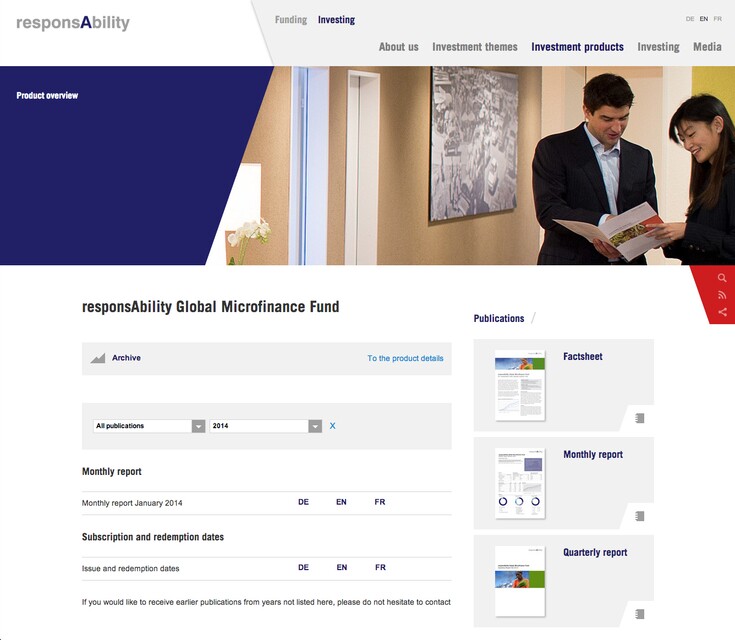
Task: Click the Monthly report January 2014 row text
Action: point(132,503)
